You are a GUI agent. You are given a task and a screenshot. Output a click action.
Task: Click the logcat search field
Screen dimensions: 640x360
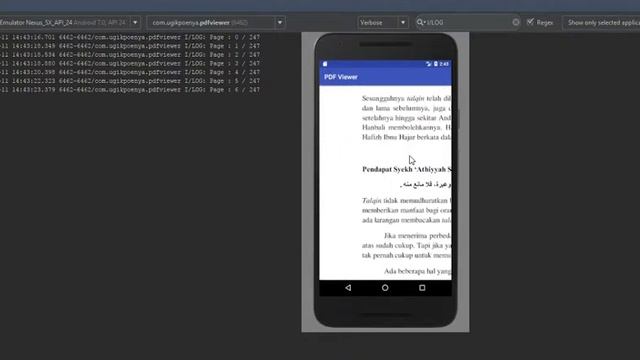click(467, 22)
